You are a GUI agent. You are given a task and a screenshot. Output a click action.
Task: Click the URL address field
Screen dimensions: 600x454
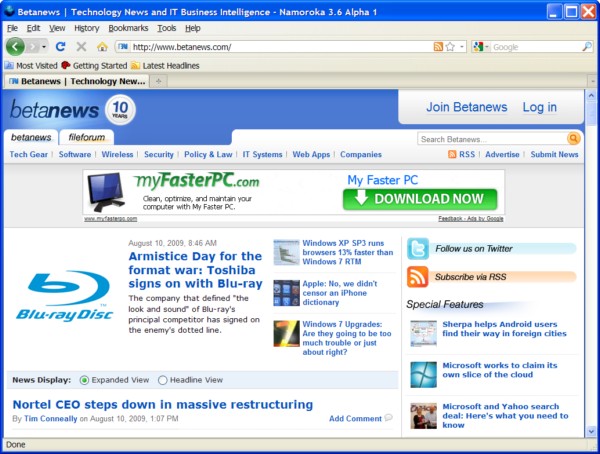(x=281, y=47)
